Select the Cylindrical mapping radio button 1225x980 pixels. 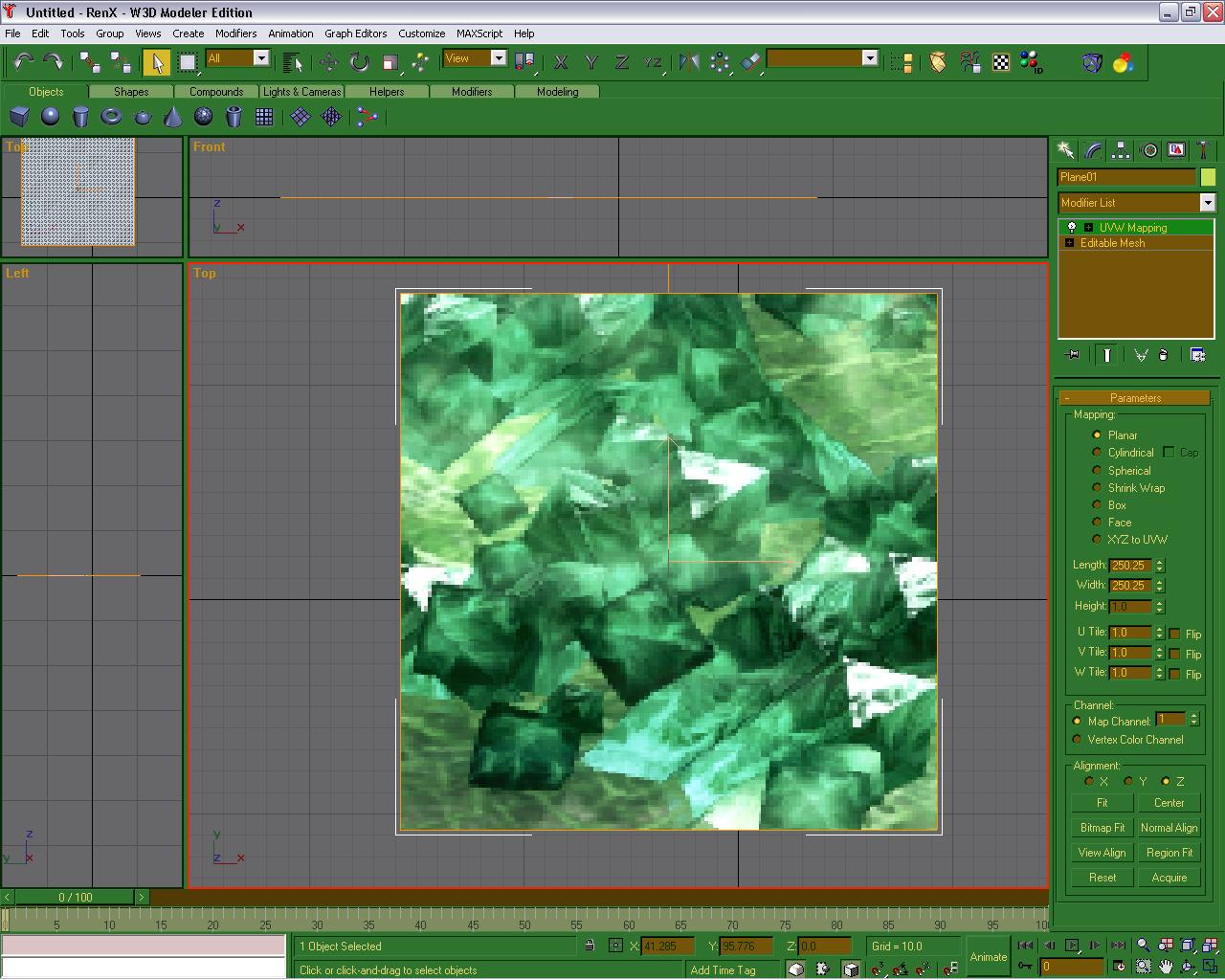coord(1097,453)
